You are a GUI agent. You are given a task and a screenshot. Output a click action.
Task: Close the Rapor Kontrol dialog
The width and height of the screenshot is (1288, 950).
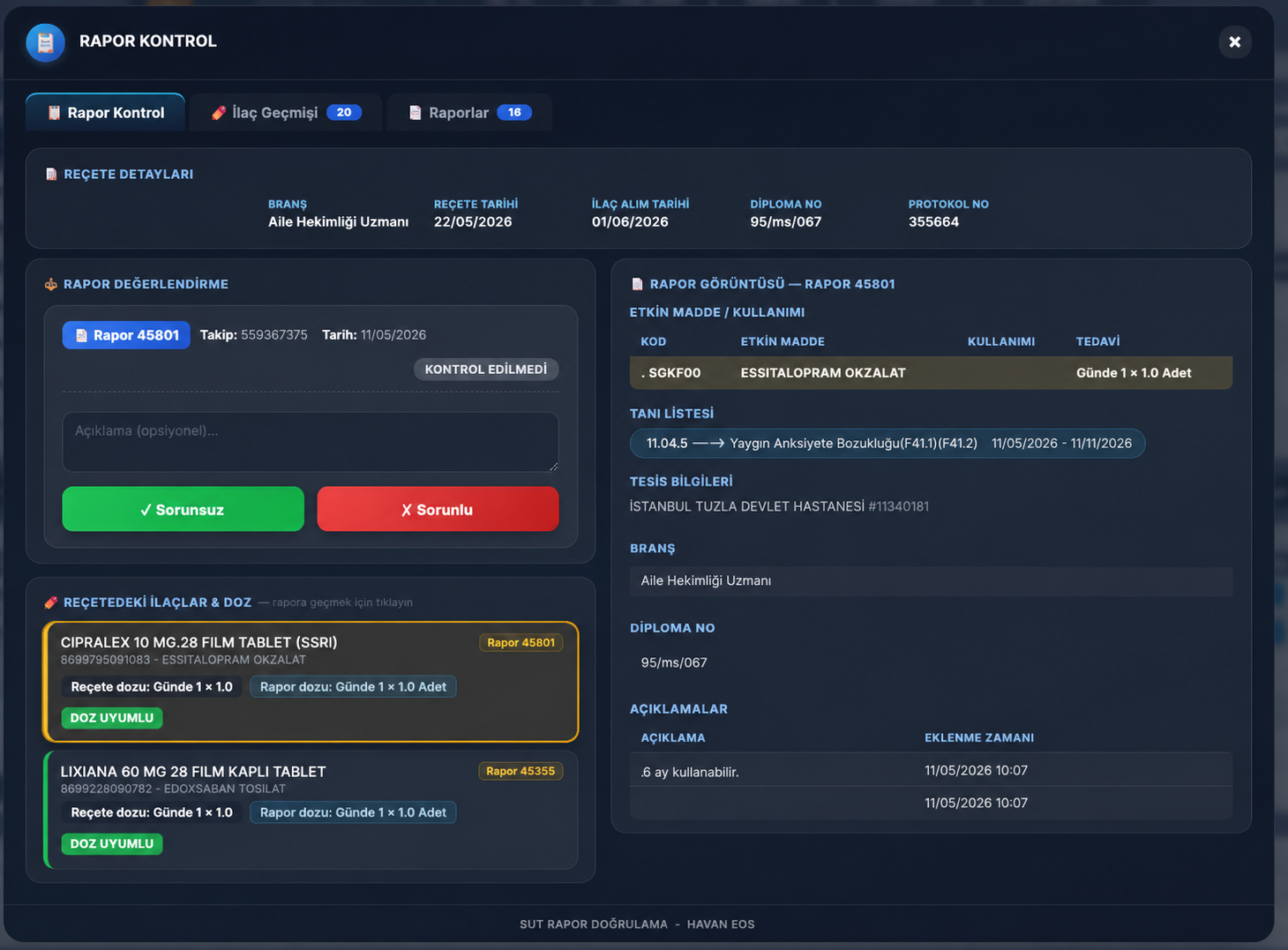pyautogui.click(x=1235, y=41)
